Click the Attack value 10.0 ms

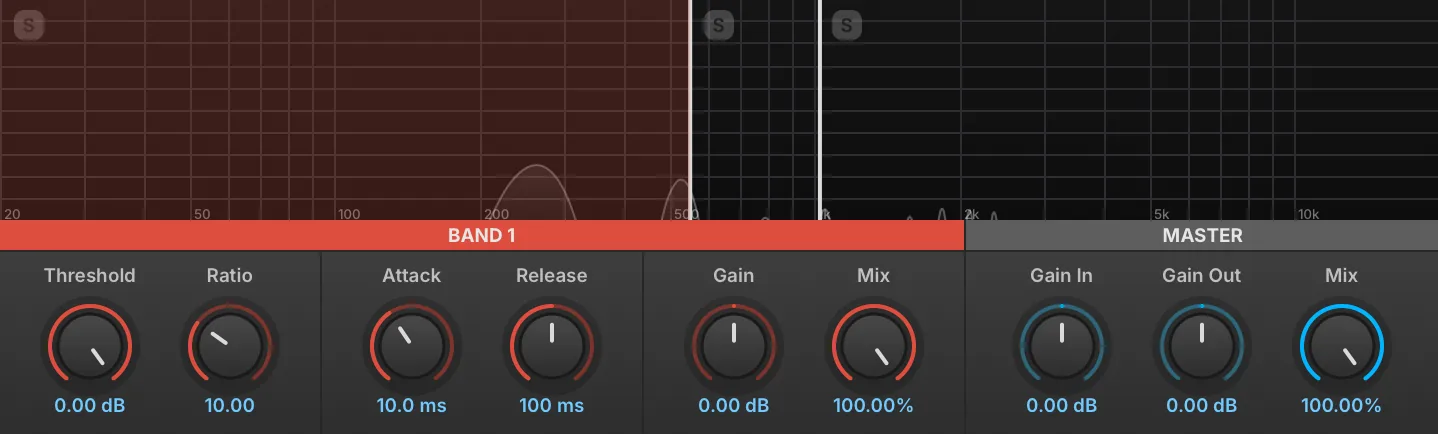coord(411,406)
